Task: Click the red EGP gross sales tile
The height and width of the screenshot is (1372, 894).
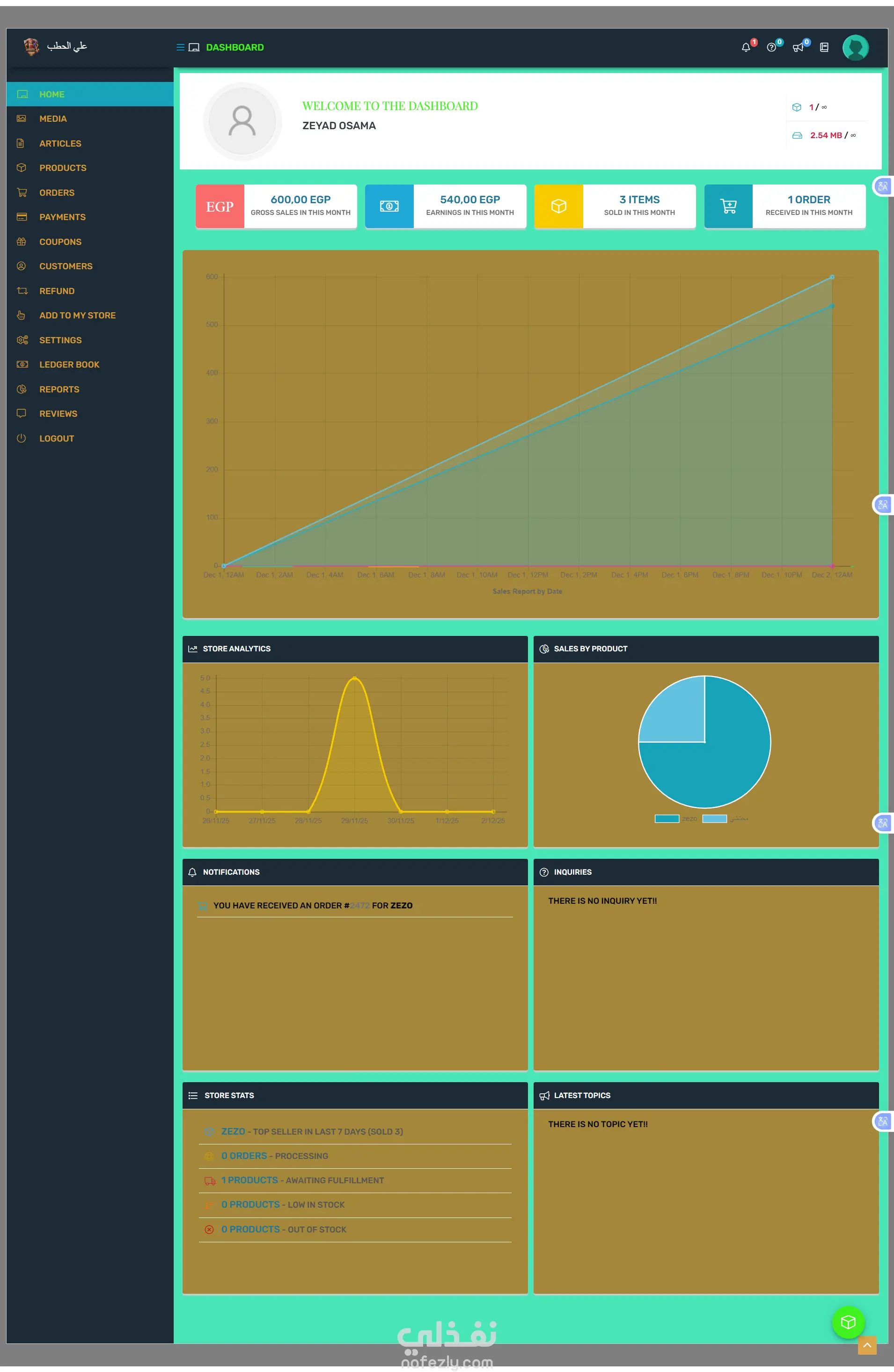Action: coord(220,207)
